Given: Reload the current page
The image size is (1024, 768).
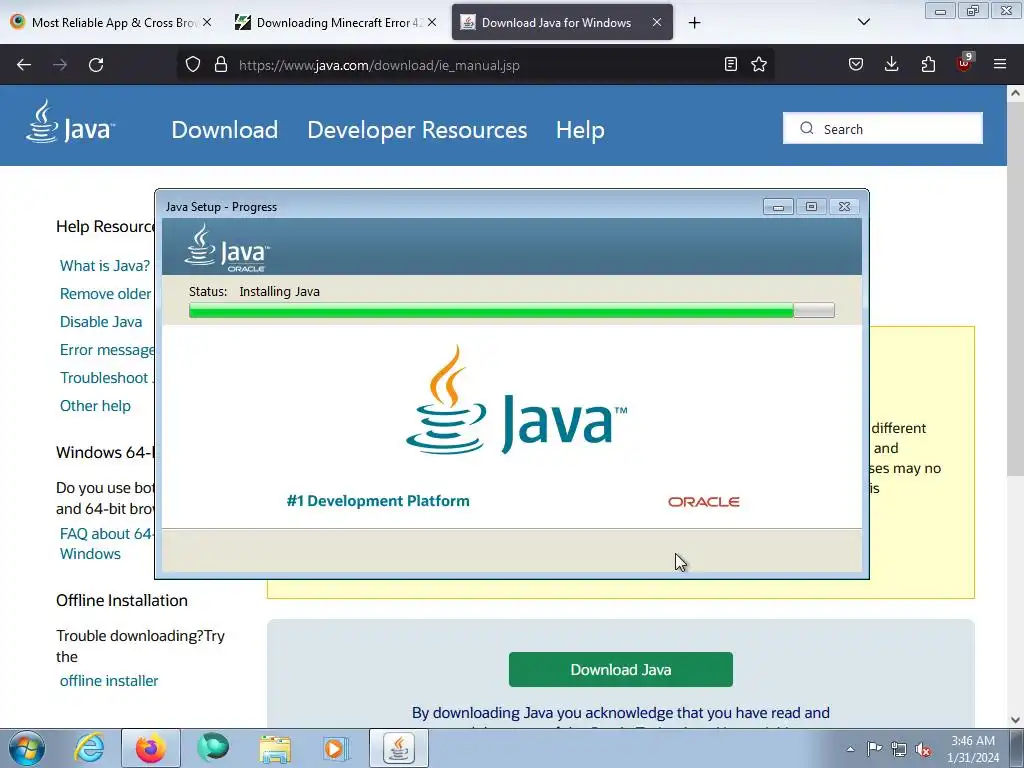Looking at the screenshot, I should (96, 65).
